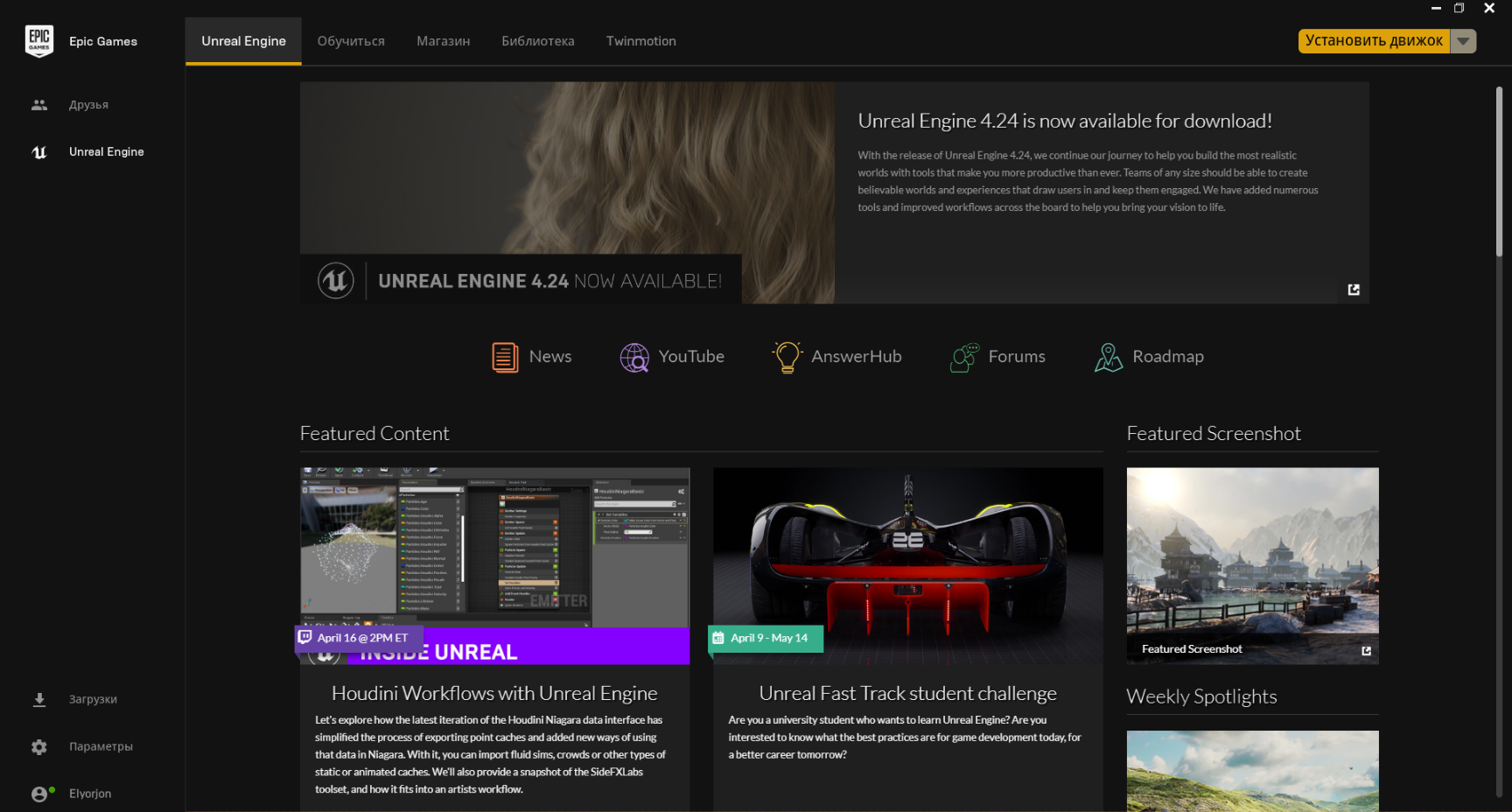This screenshot has height=812, width=1512.
Task: Click the Параметры sidebar label
Action: pyautogui.click(x=101, y=747)
